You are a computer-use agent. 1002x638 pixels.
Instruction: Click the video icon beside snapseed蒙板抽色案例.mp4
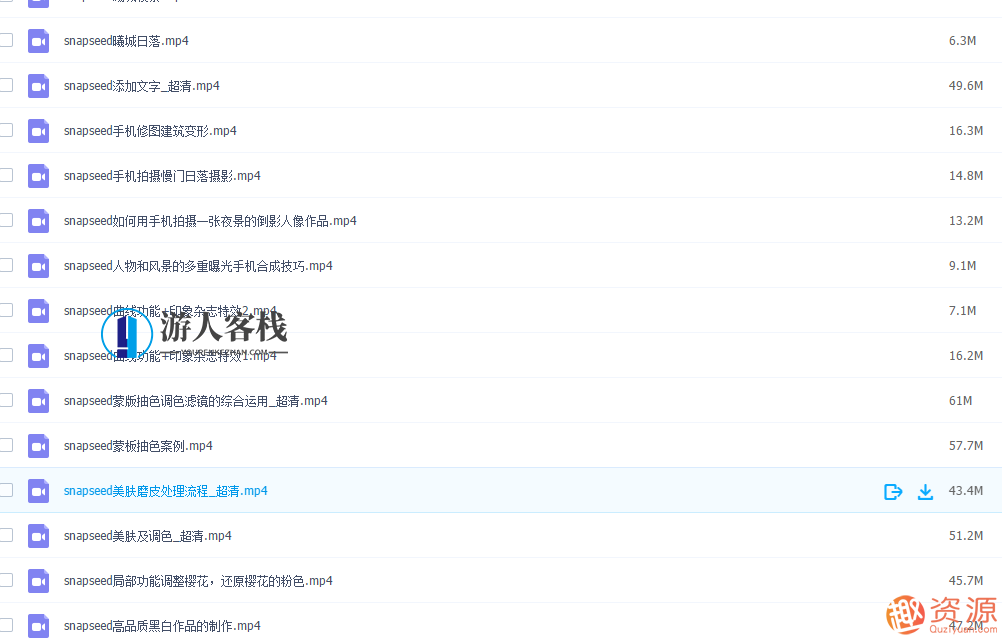point(38,446)
